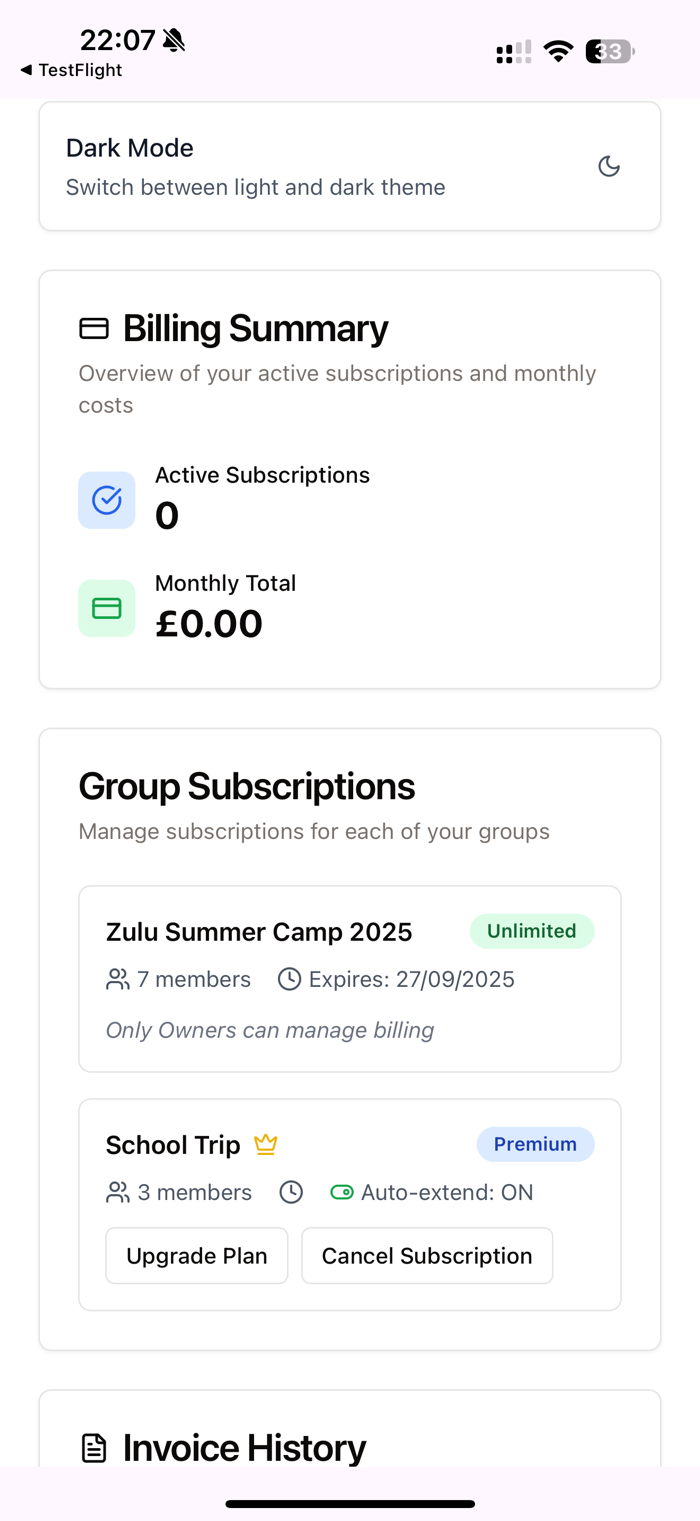Toggle the Auto-extend switch icon

tap(342, 1192)
